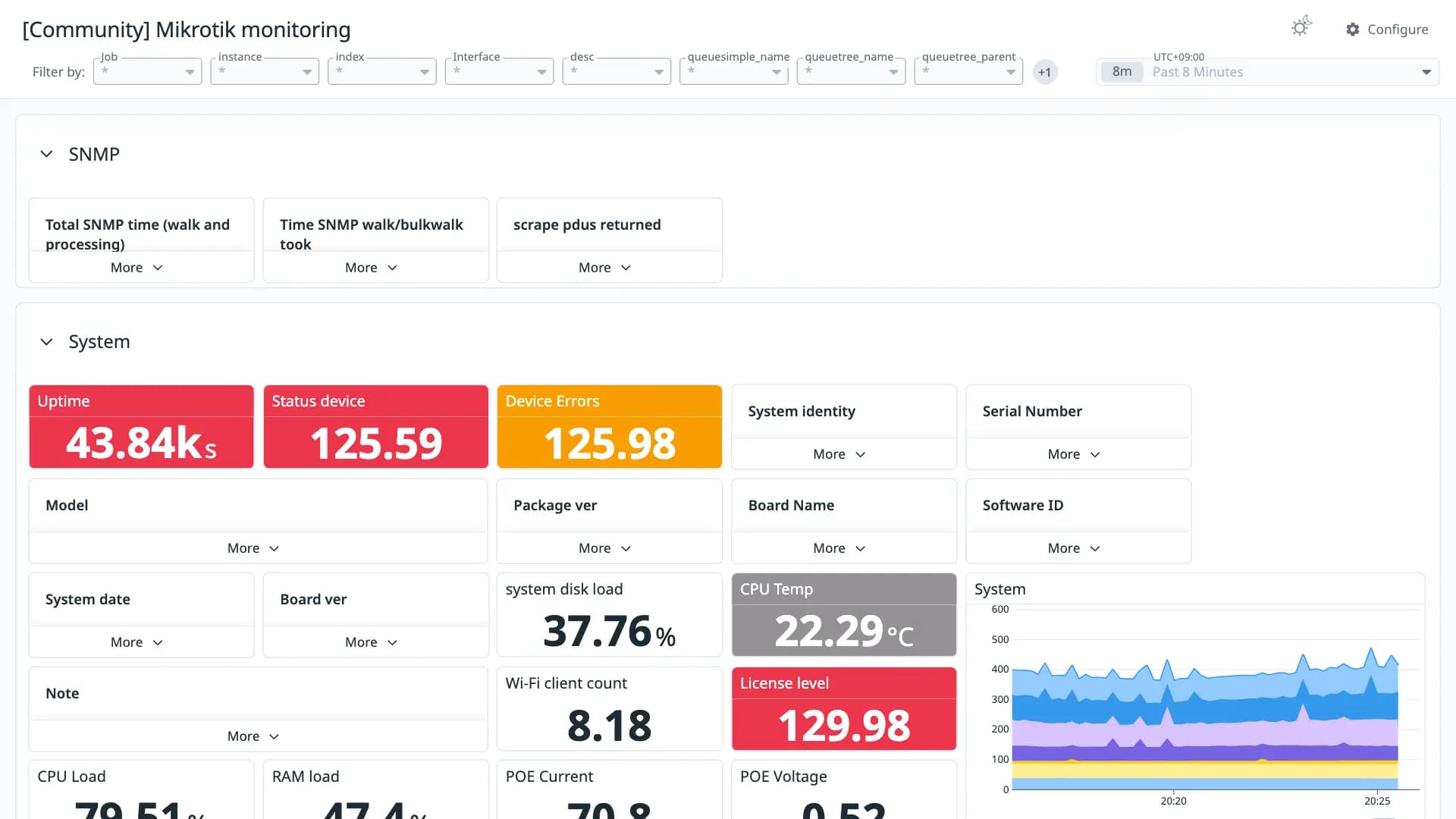Screen dimensions: 1456x819
Task: Expand More under Note
Action: coord(253,736)
